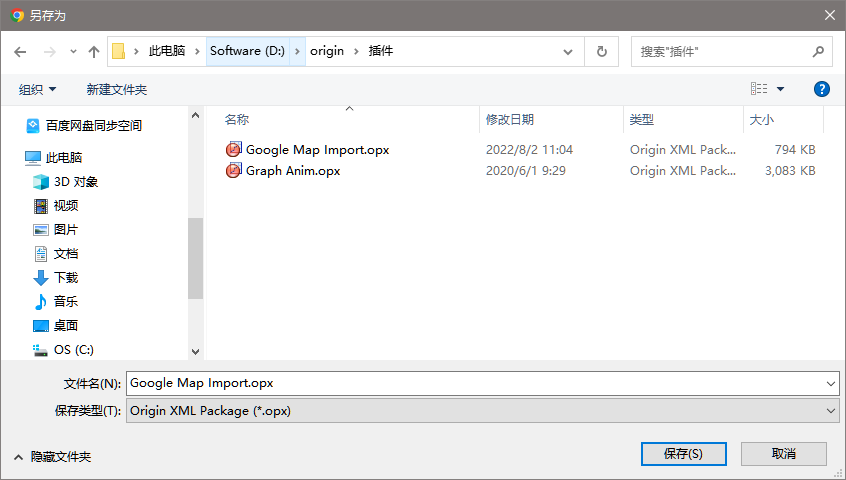Click the date 2022/8/2 11:04
Image resolution: width=846 pixels, height=480 pixels.
(x=529, y=150)
